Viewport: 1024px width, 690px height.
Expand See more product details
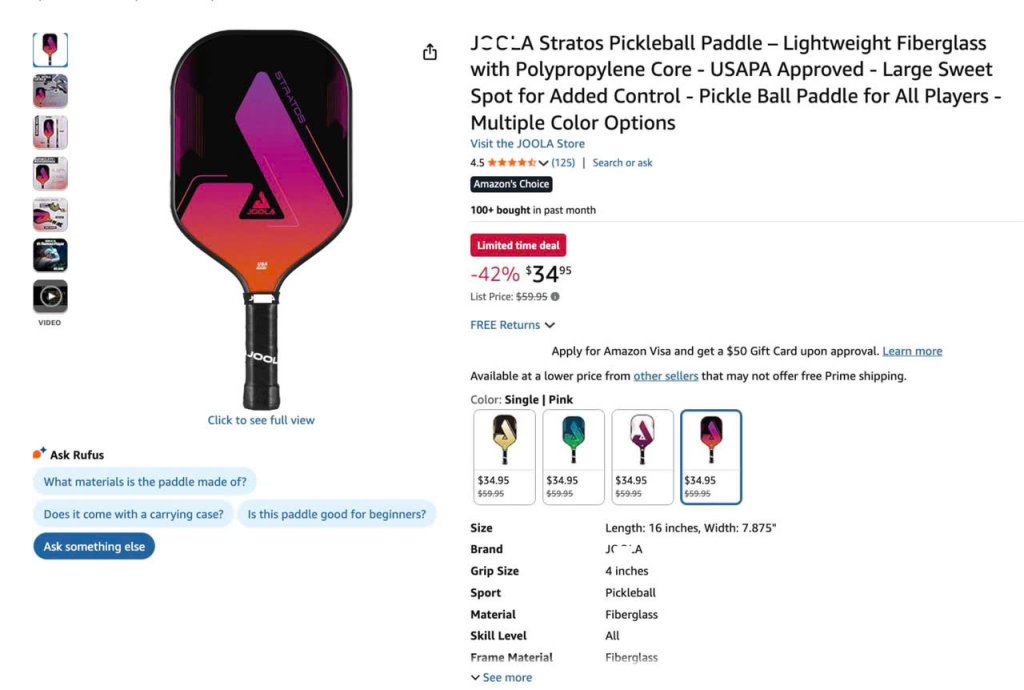[x=502, y=678]
